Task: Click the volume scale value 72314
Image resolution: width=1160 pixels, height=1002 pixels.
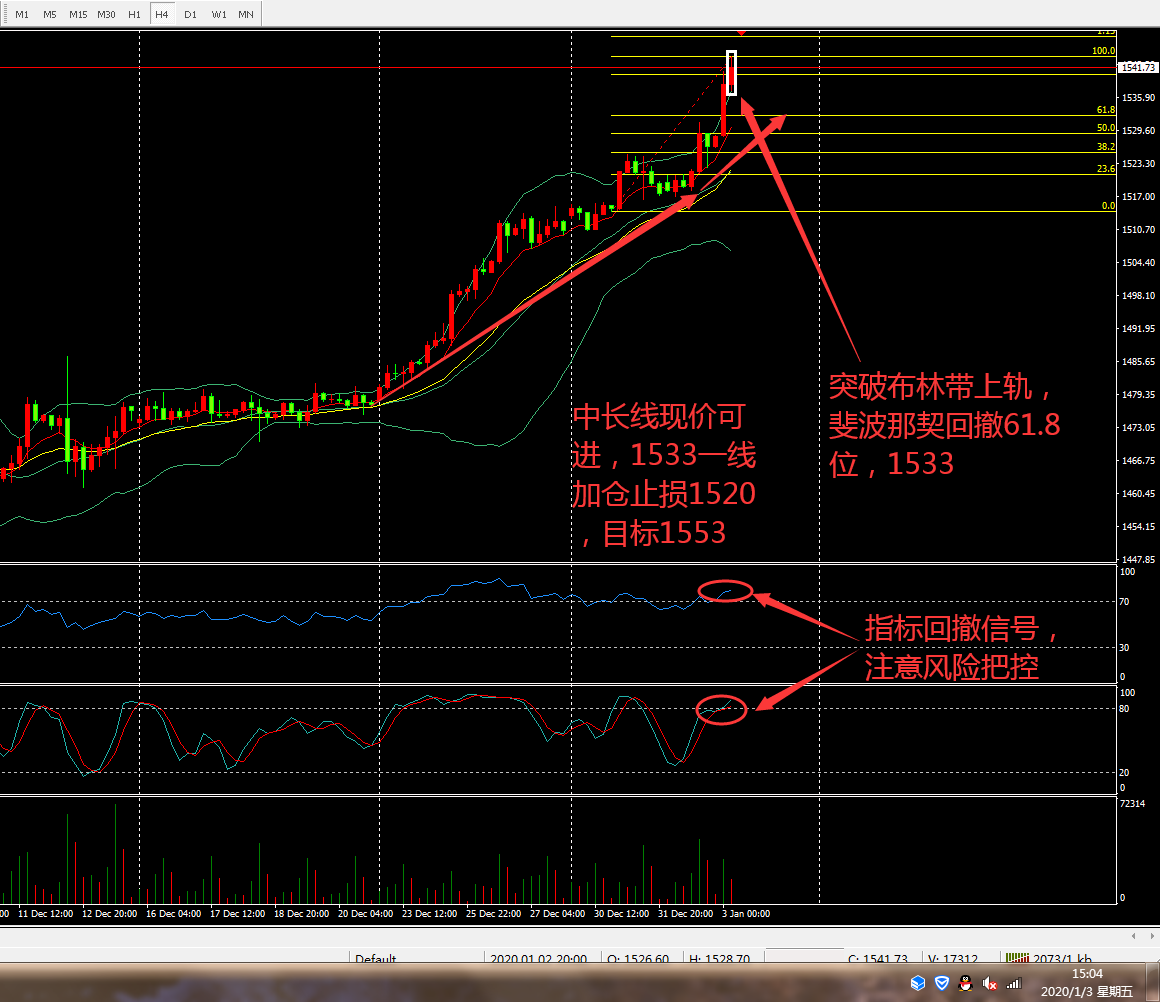Action: tap(1132, 804)
